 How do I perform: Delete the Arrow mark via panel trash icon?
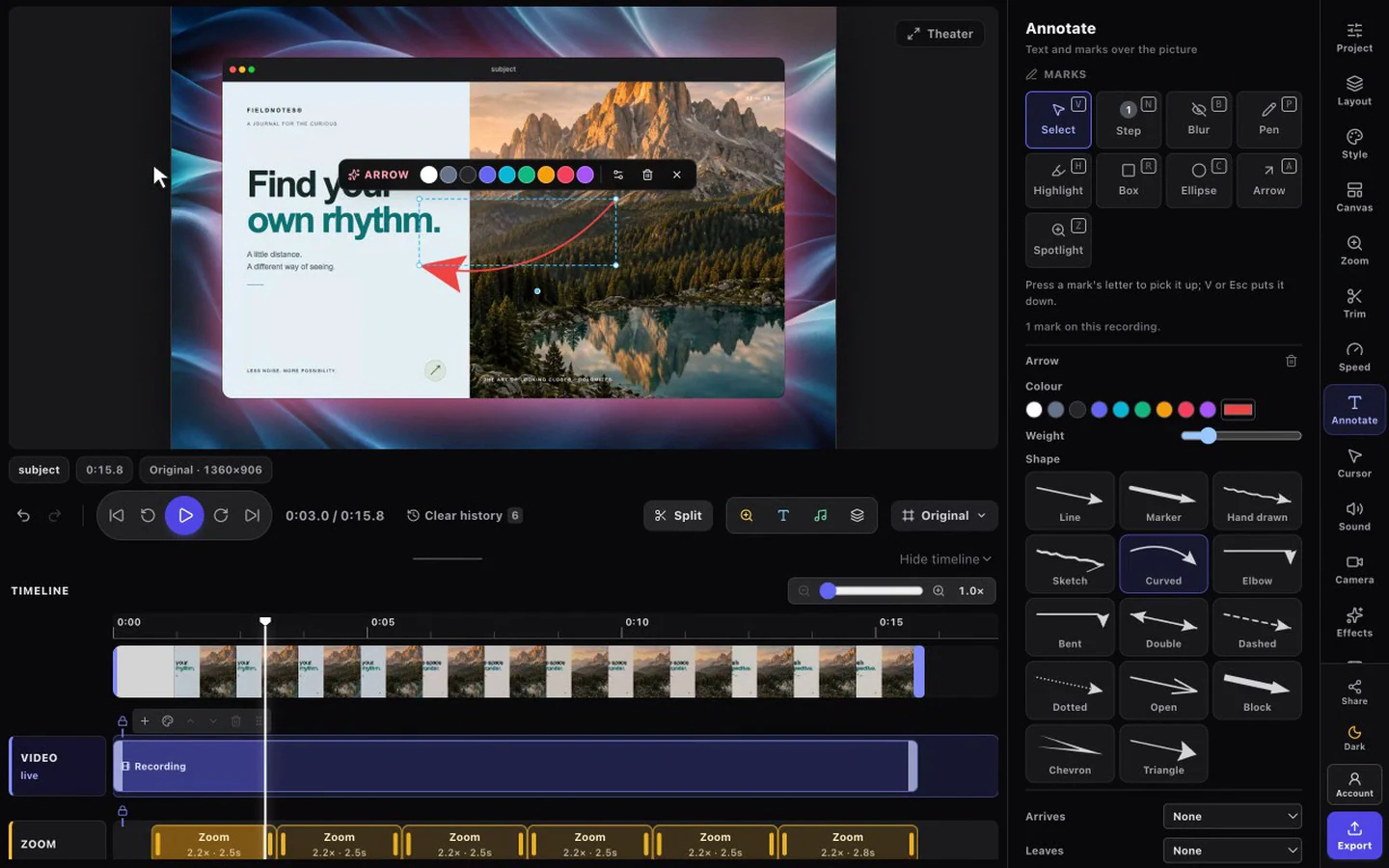coord(1291,361)
